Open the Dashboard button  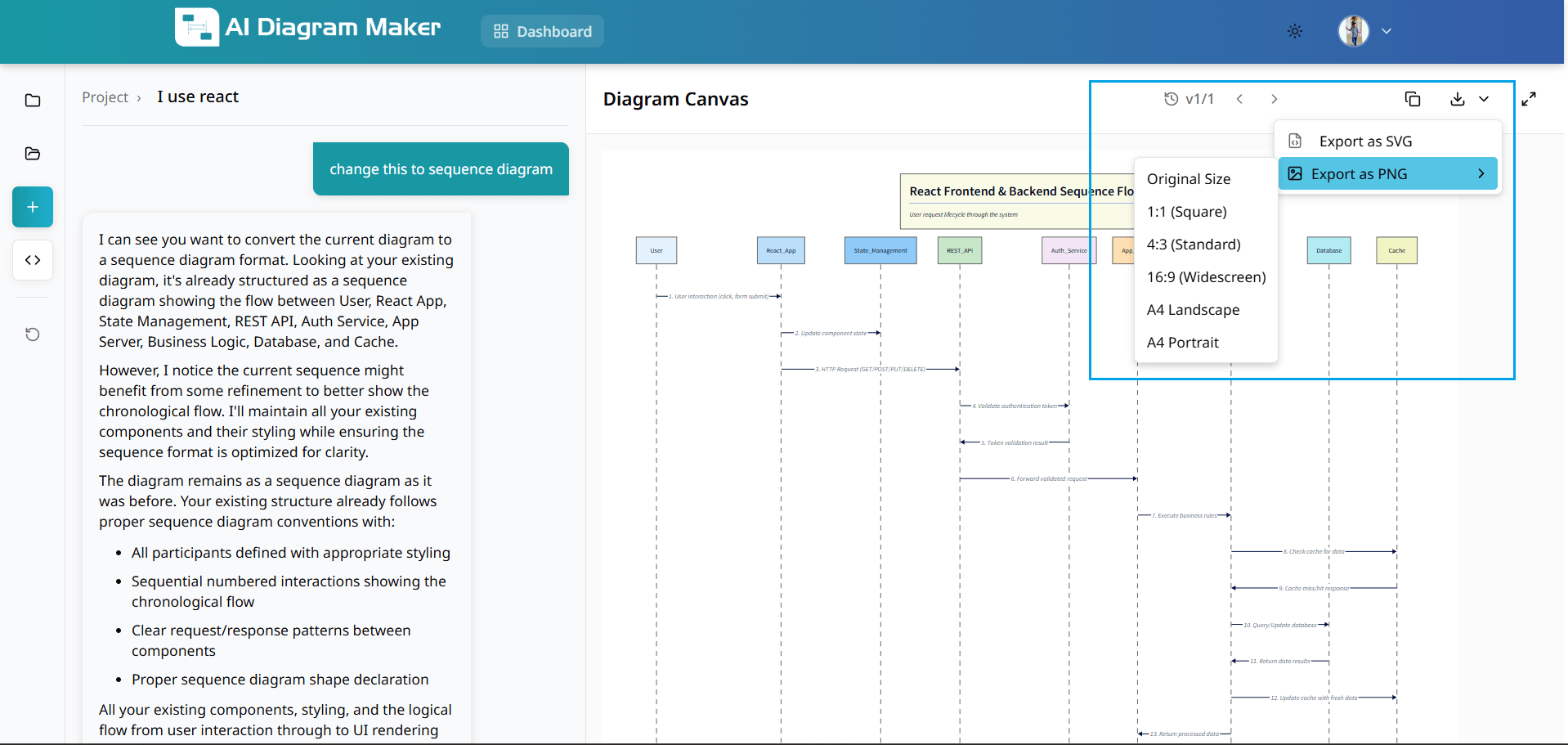(542, 31)
